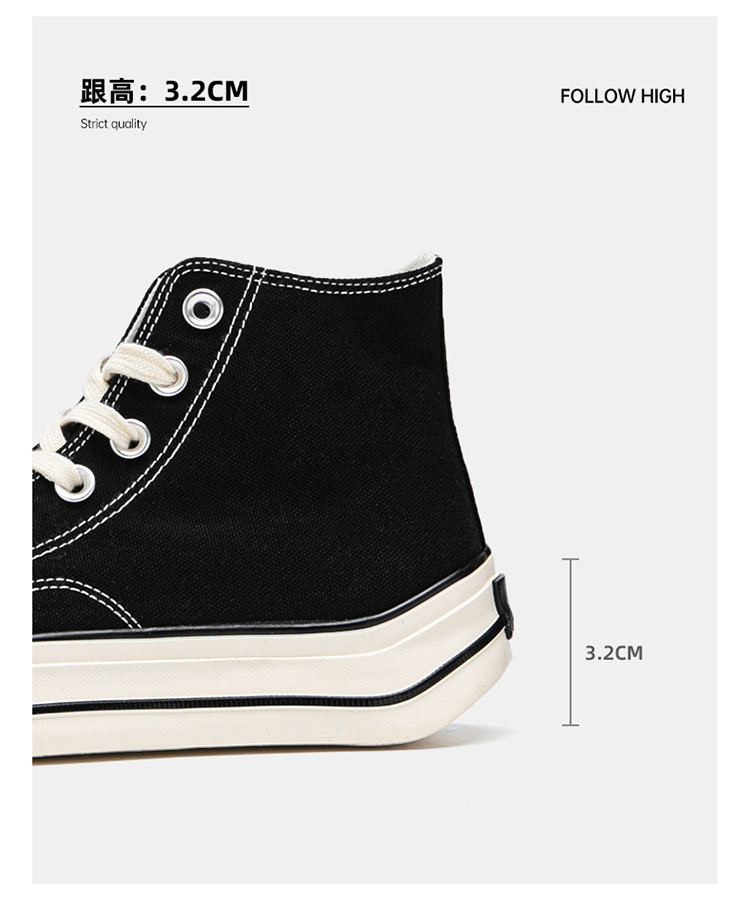This screenshot has width=750, height=900.
Task: Click the top tick of the measurement line
Action: (570, 558)
